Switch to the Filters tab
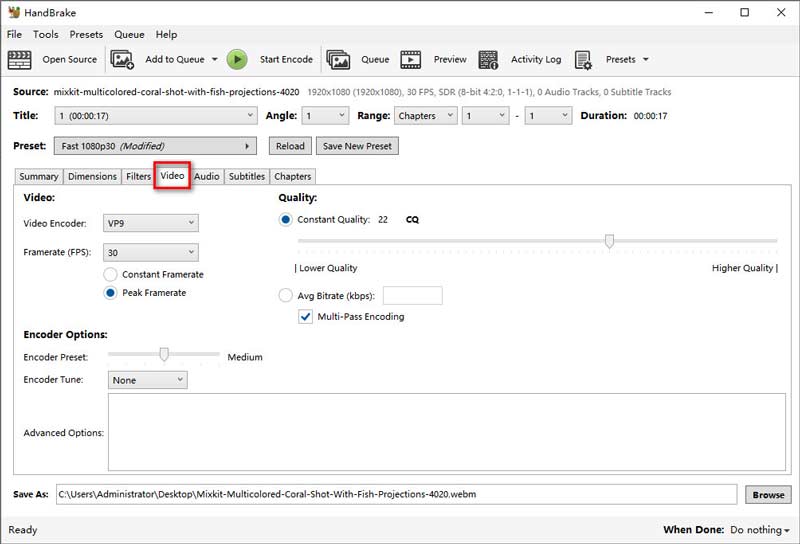Screen dimensions: 800x544 [138, 177]
